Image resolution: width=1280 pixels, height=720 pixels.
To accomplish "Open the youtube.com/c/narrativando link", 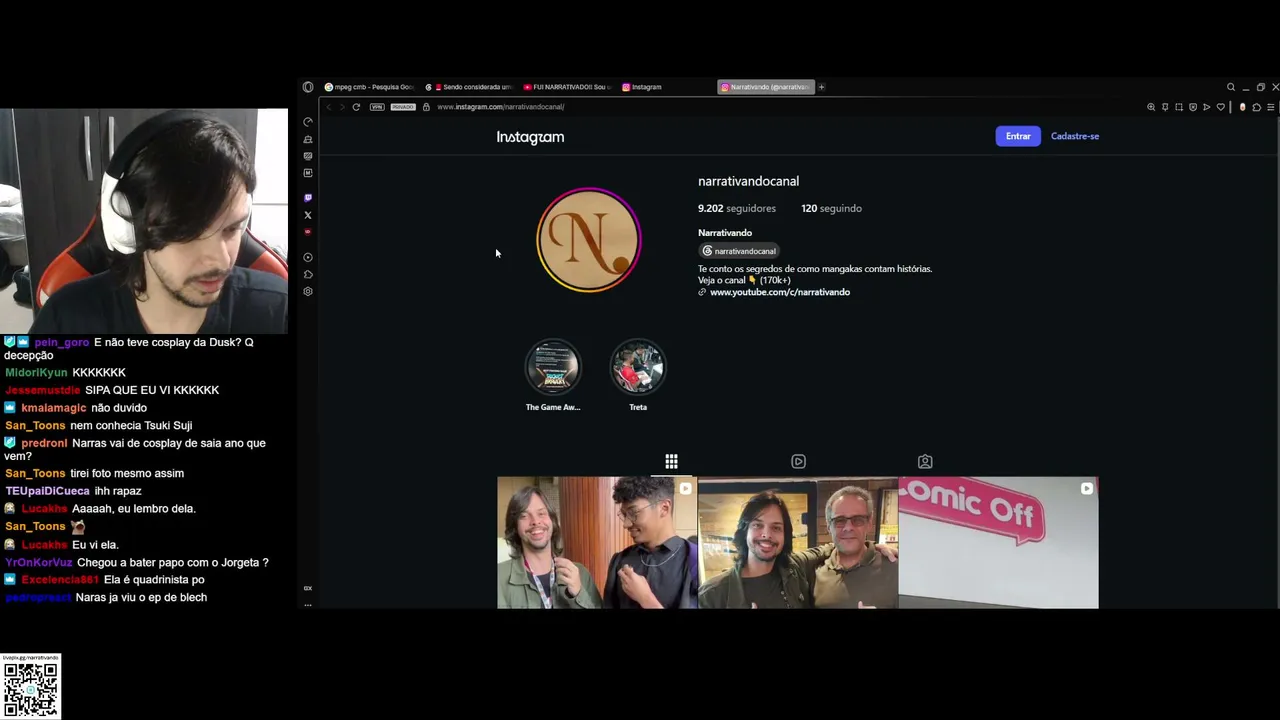I will pos(780,292).
